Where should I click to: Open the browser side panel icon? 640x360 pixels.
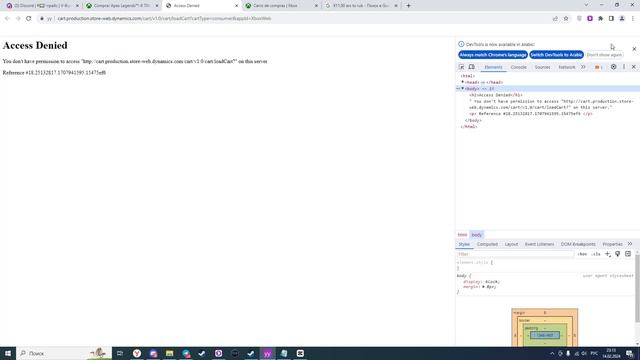611,18
